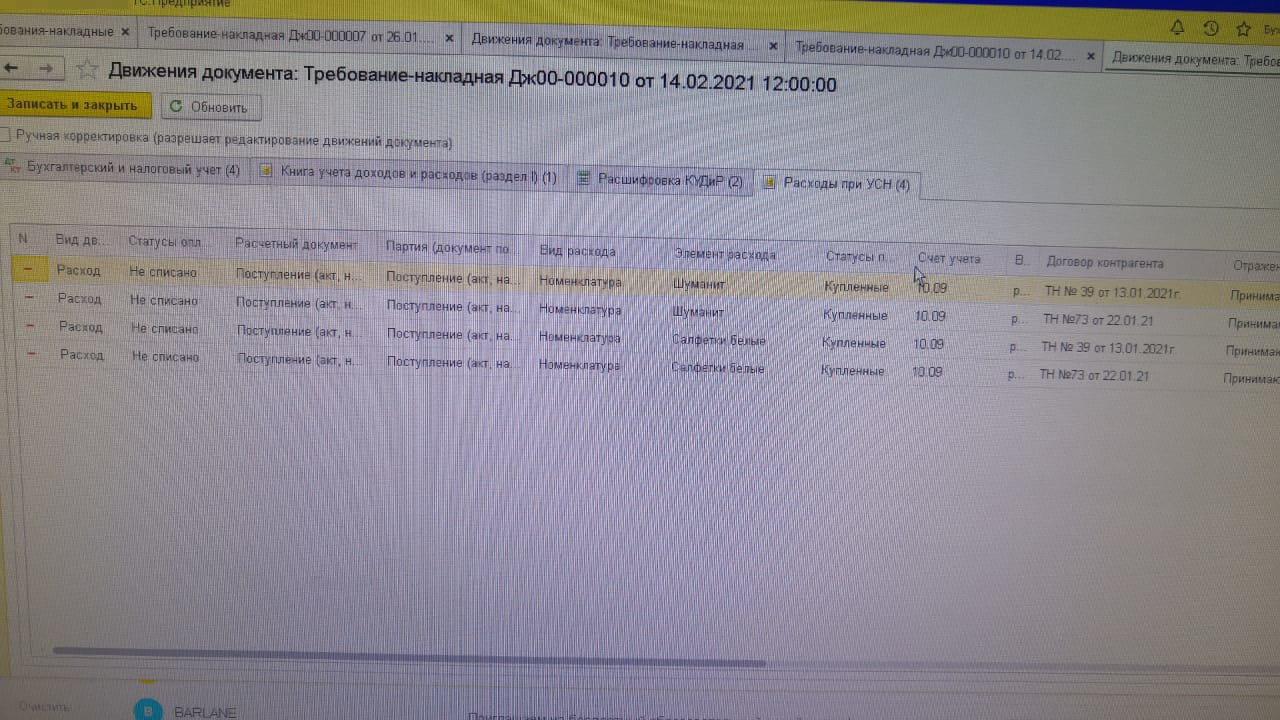Enable the Ручная корректировка checkbox

(6, 134)
